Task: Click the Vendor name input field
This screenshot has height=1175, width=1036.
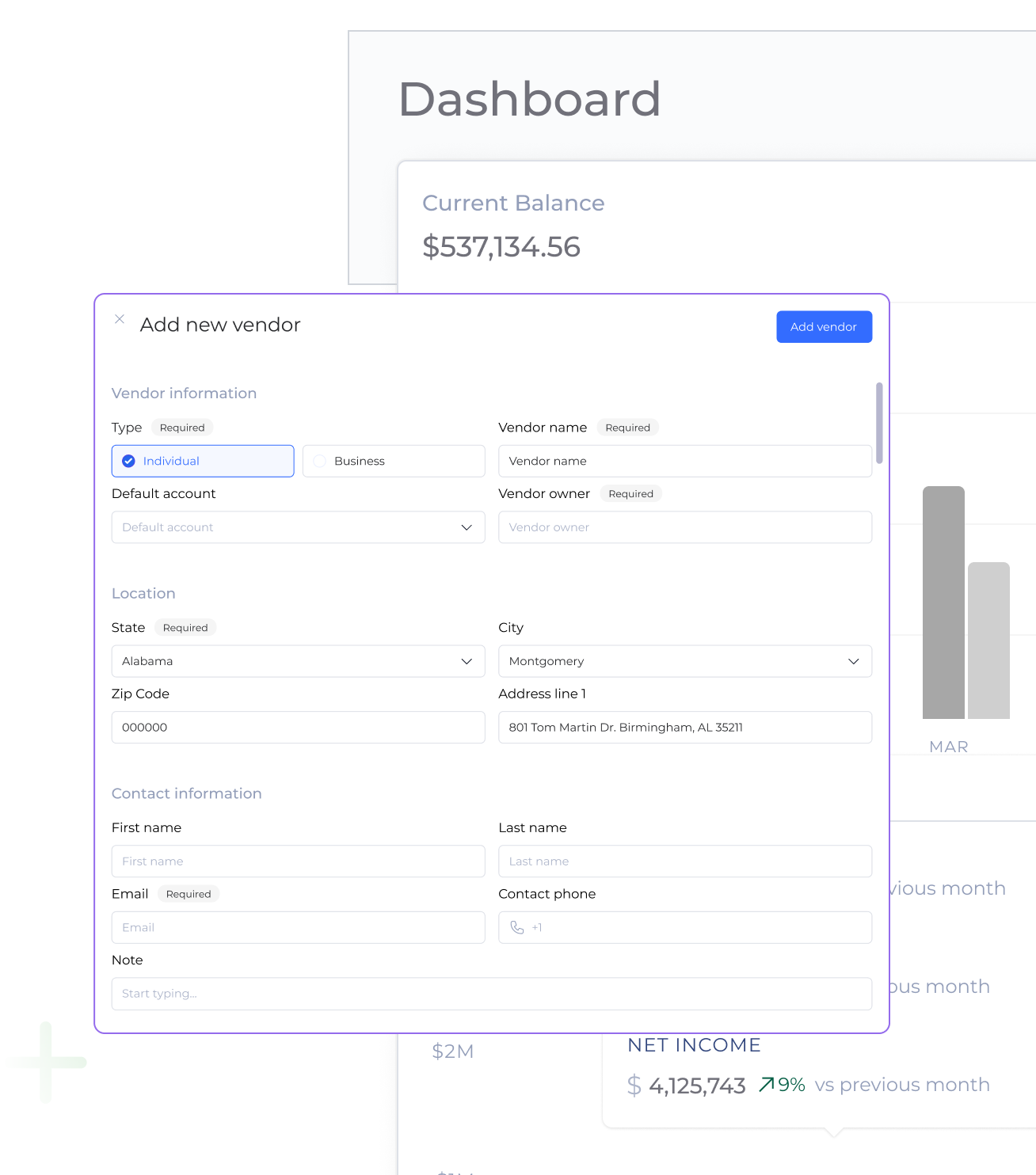Action: tap(684, 461)
